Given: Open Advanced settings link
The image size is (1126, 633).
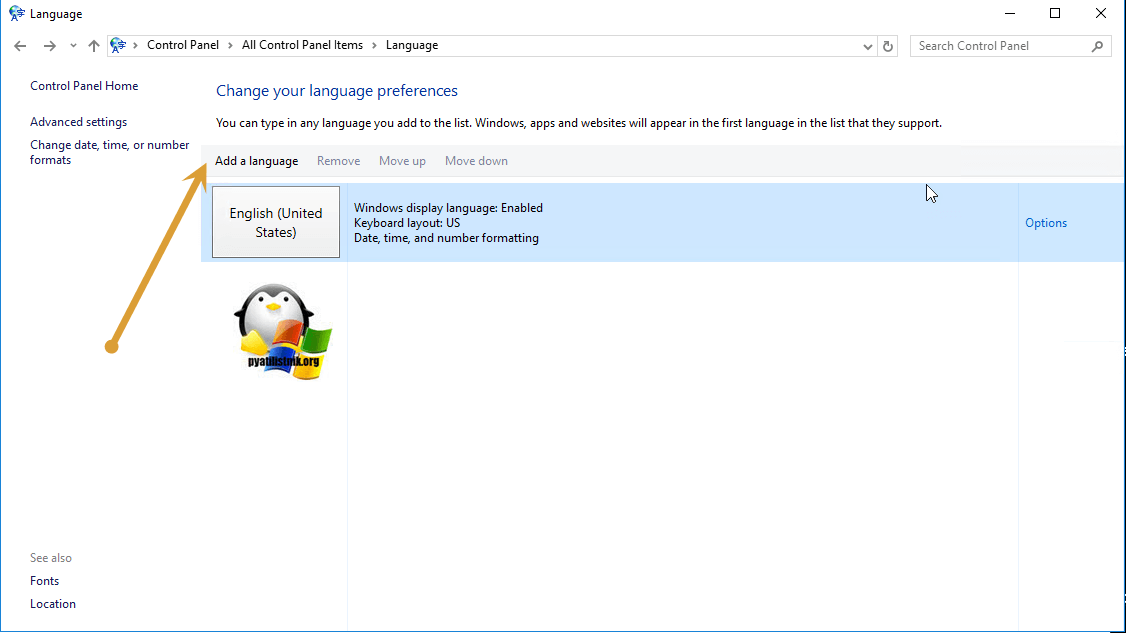Looking at the screenshot, I should coord(78,122).
